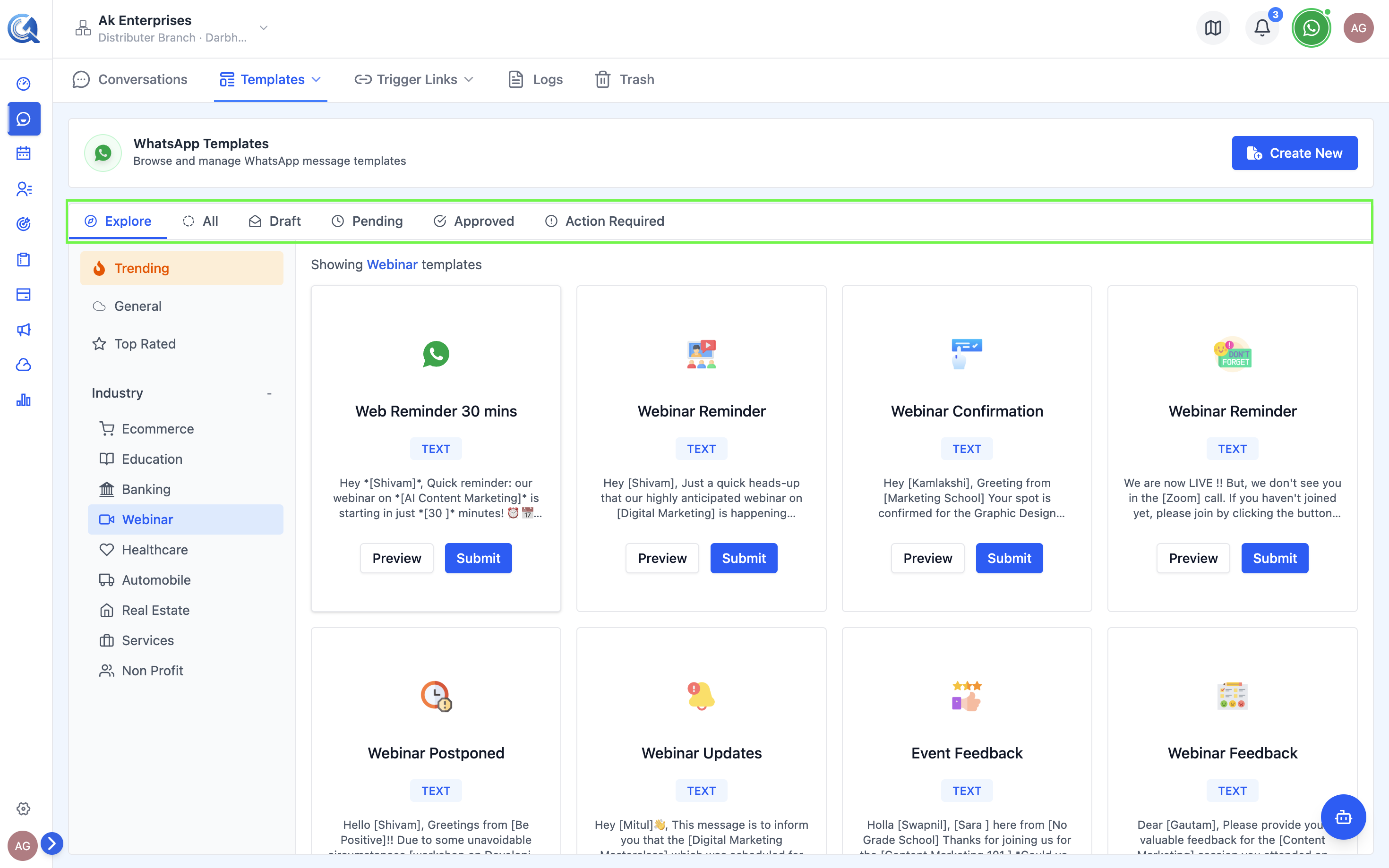The height and width of the screenshot is (868, 1389).
Task: Open the target goals icon in left sidebar
Action: [24, 224]
